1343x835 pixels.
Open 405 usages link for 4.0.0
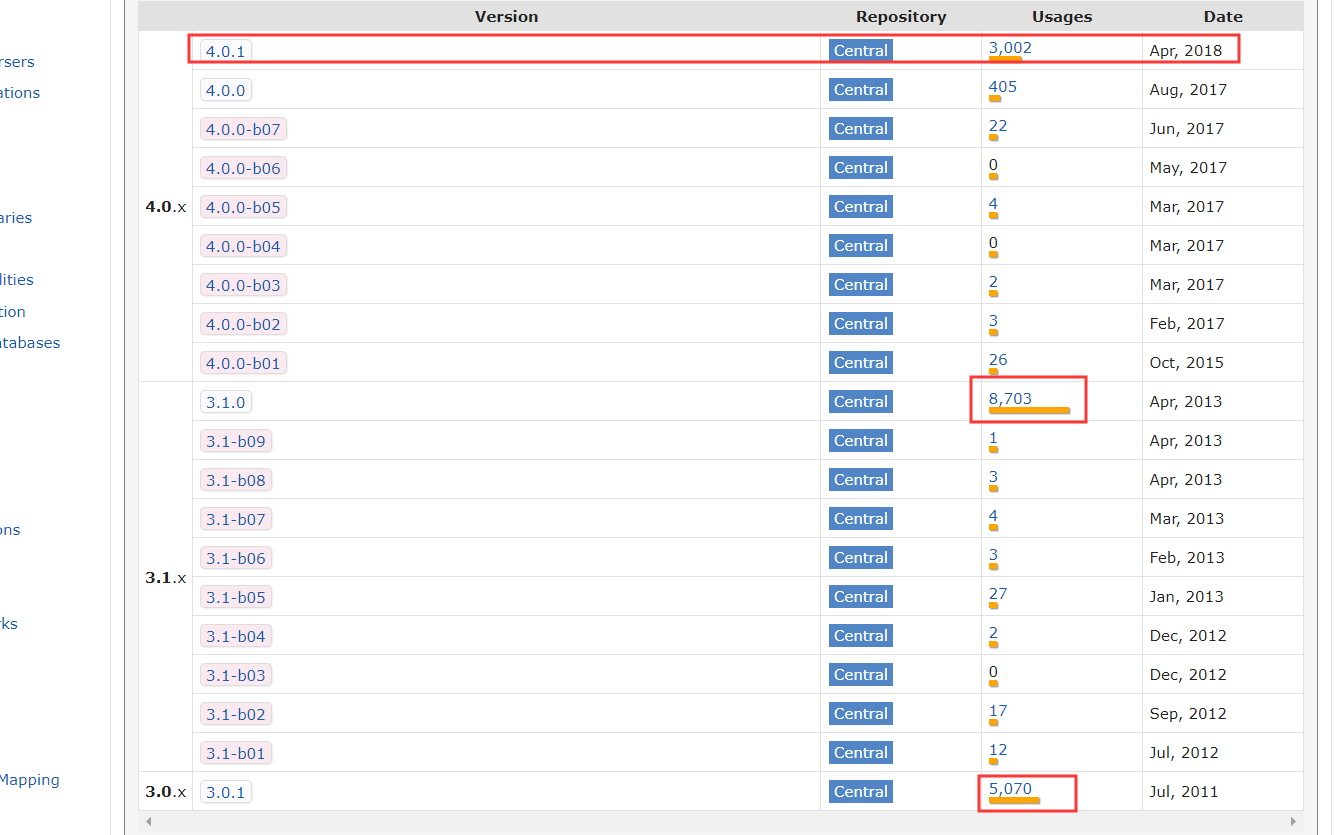click(1003, 87)
